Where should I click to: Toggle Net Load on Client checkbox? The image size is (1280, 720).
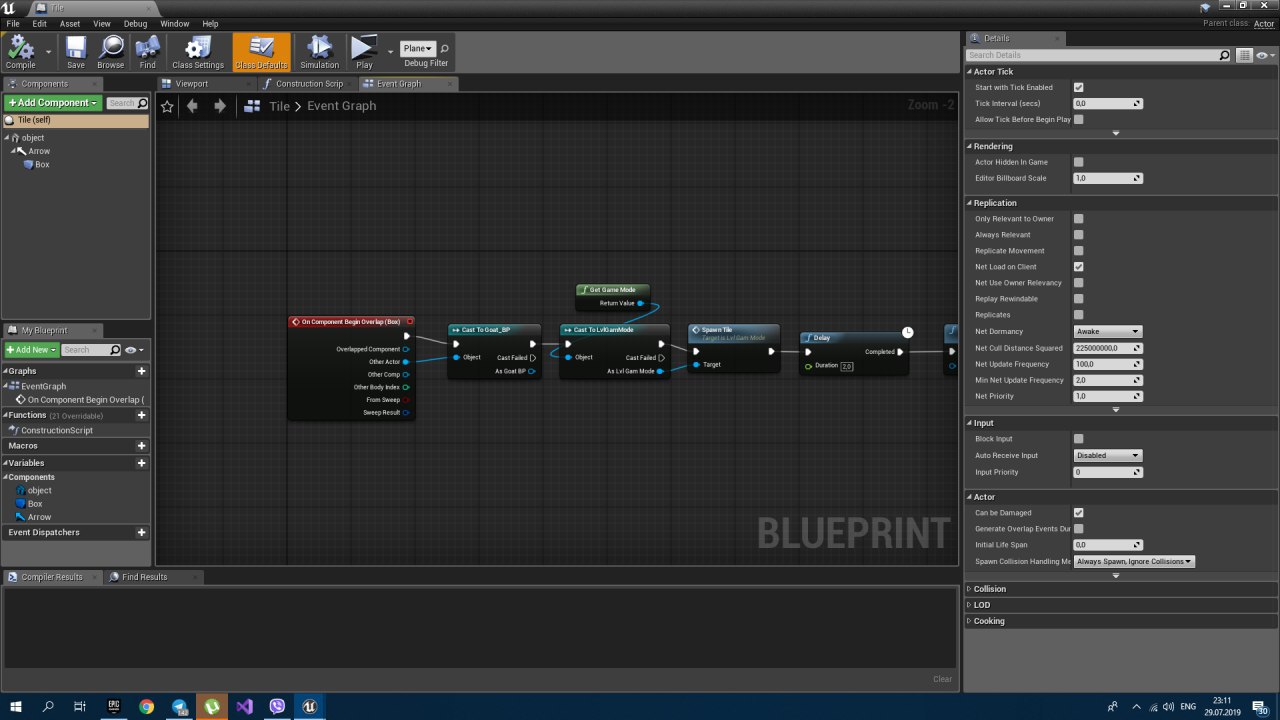pos(1078,267)
